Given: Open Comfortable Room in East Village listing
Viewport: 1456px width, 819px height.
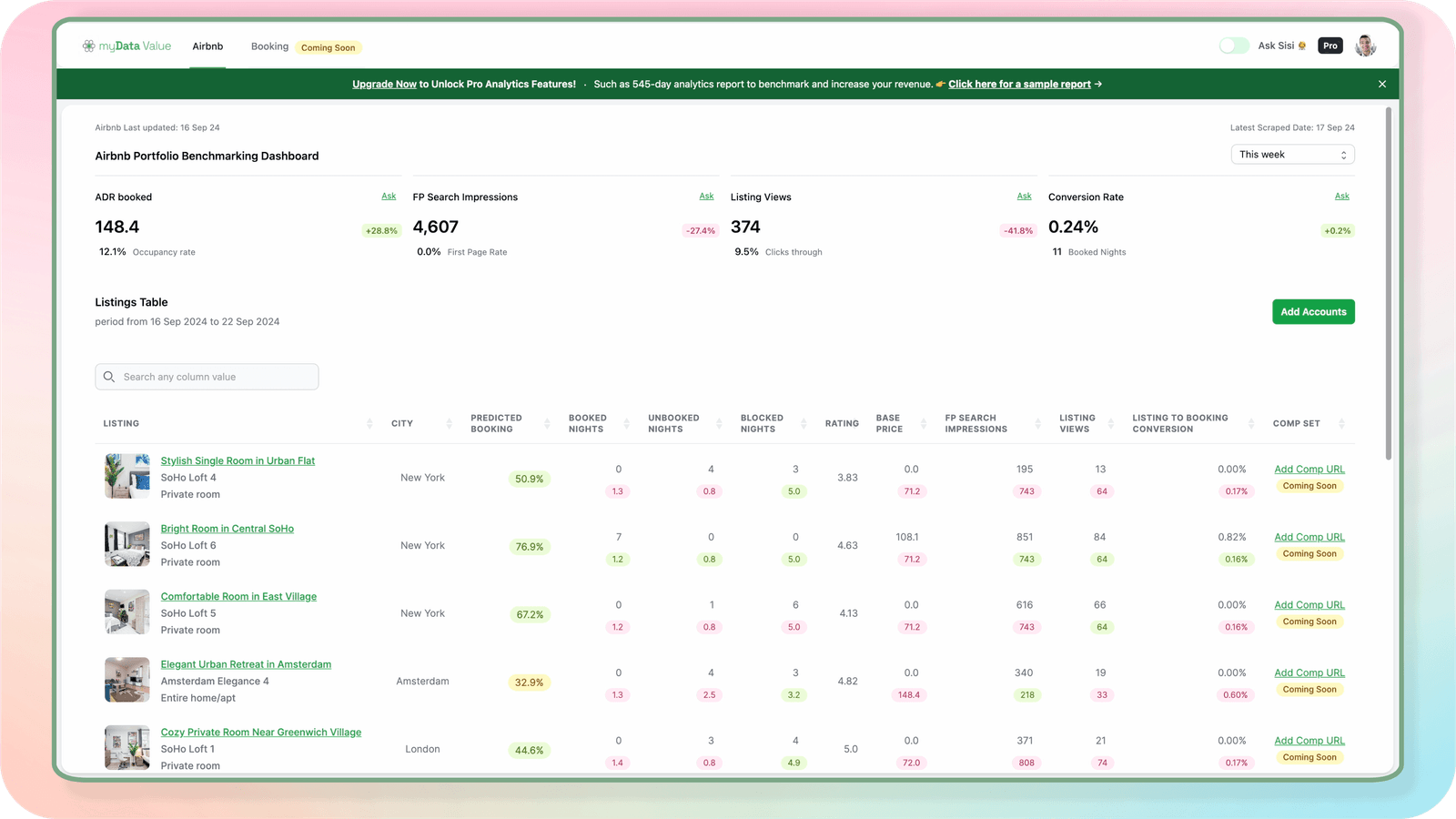Looking at the screenshot, I should point(238,597).
